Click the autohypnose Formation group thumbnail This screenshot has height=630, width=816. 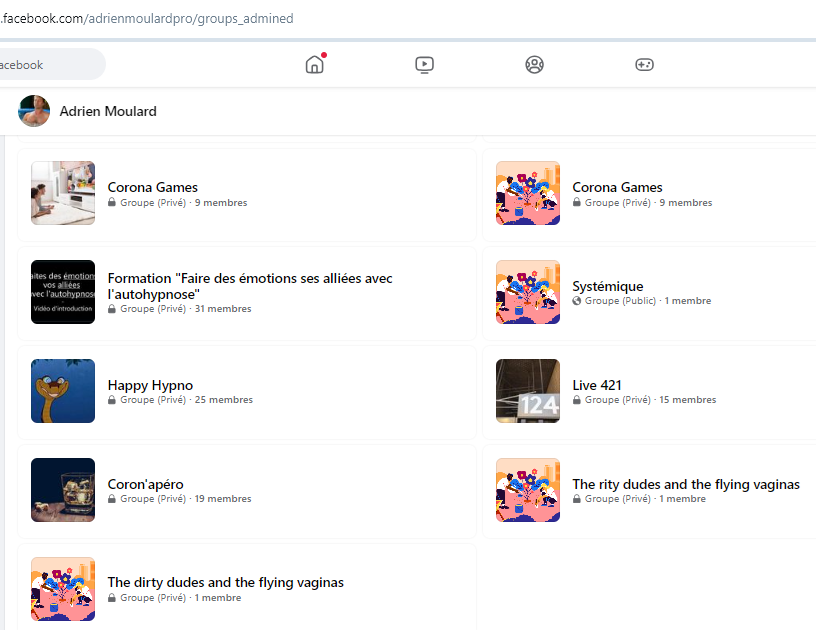[63, 292]
